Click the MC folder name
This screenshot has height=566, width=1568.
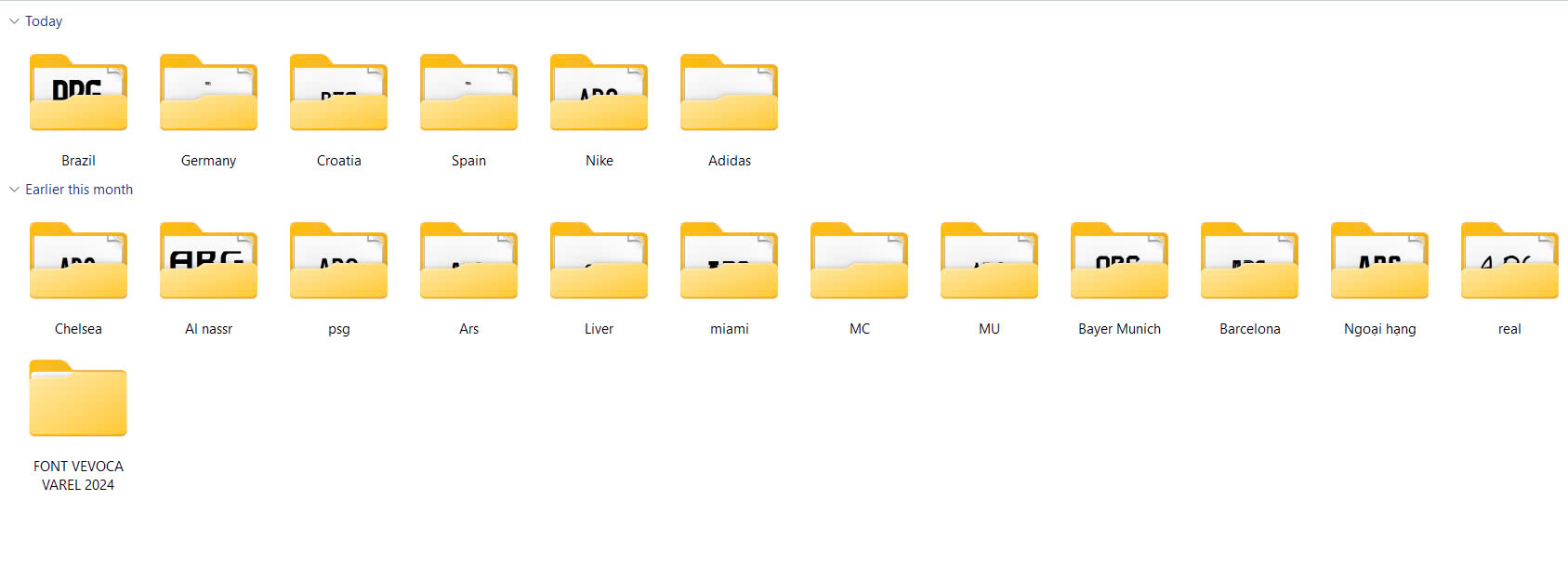[x=859, y=329]
